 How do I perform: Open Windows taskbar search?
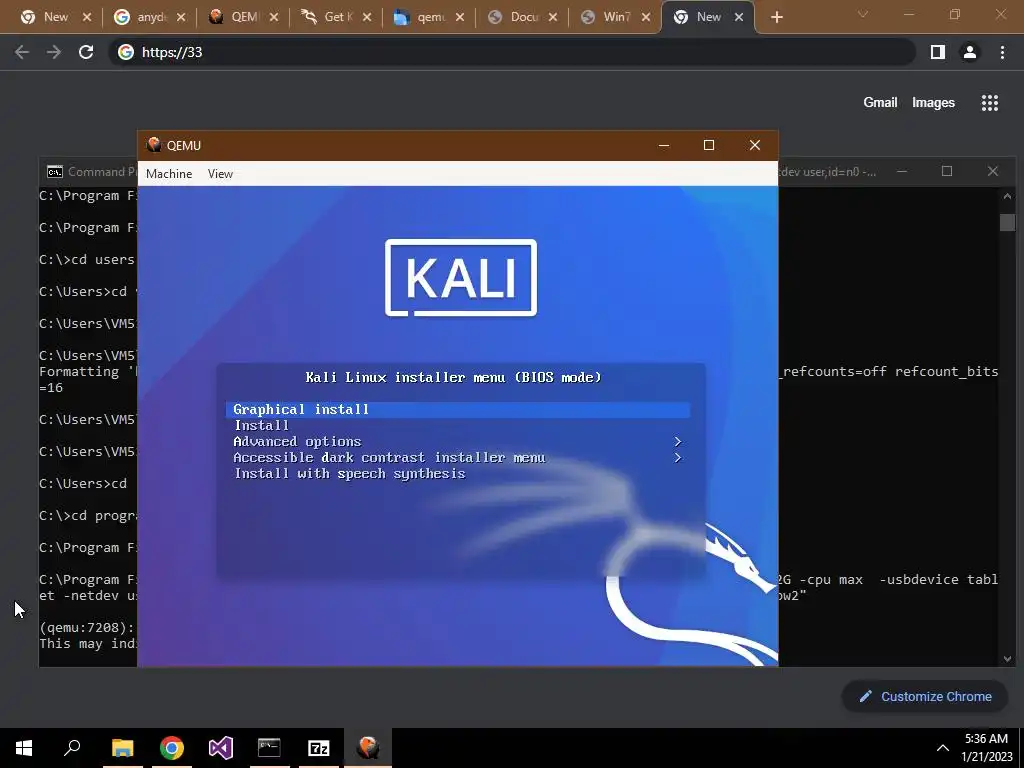click(x=72, y=748)
